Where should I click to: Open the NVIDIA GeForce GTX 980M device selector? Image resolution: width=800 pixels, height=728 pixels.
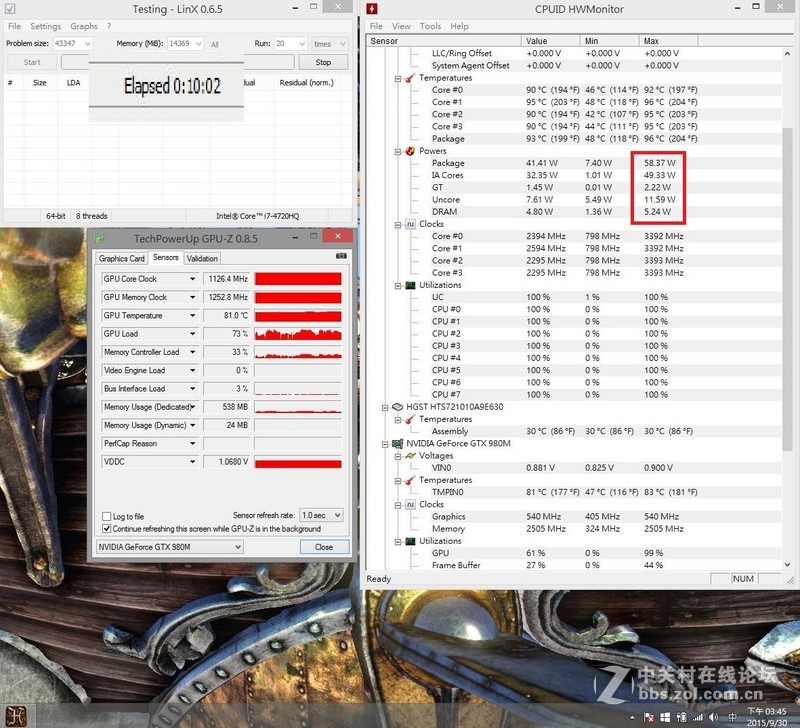[x=168, y=546]
